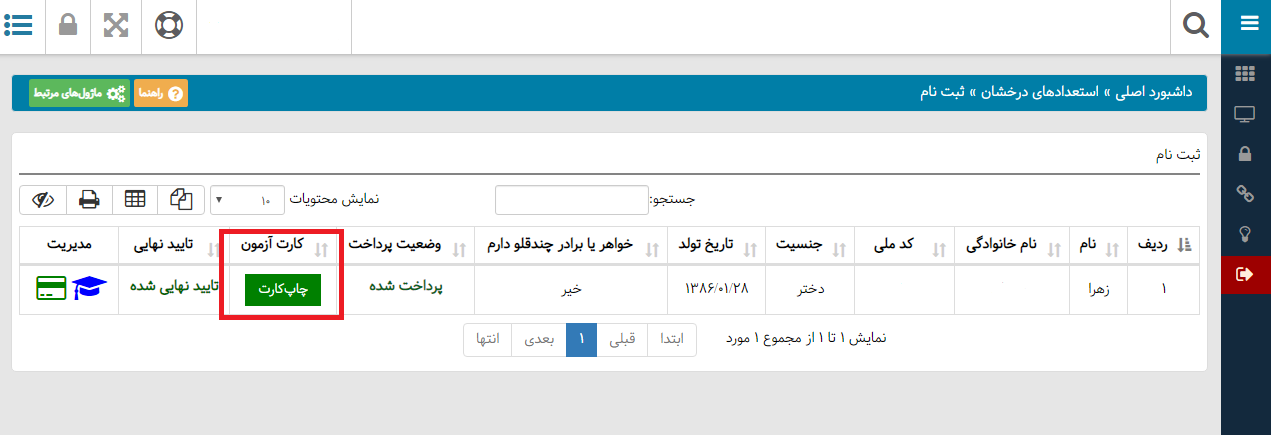The width and height of the screenshot is (1271, 435).
Task: Print the table with the printer icon
Action: click(x=89, y=199)
